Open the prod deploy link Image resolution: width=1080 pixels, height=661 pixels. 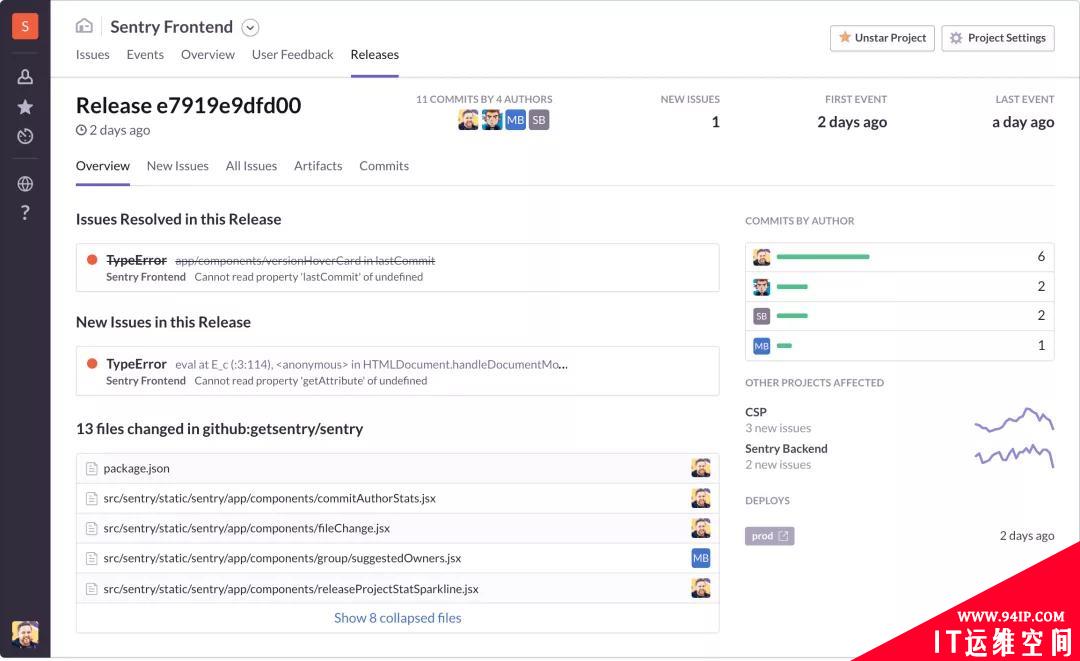[769, 536]
